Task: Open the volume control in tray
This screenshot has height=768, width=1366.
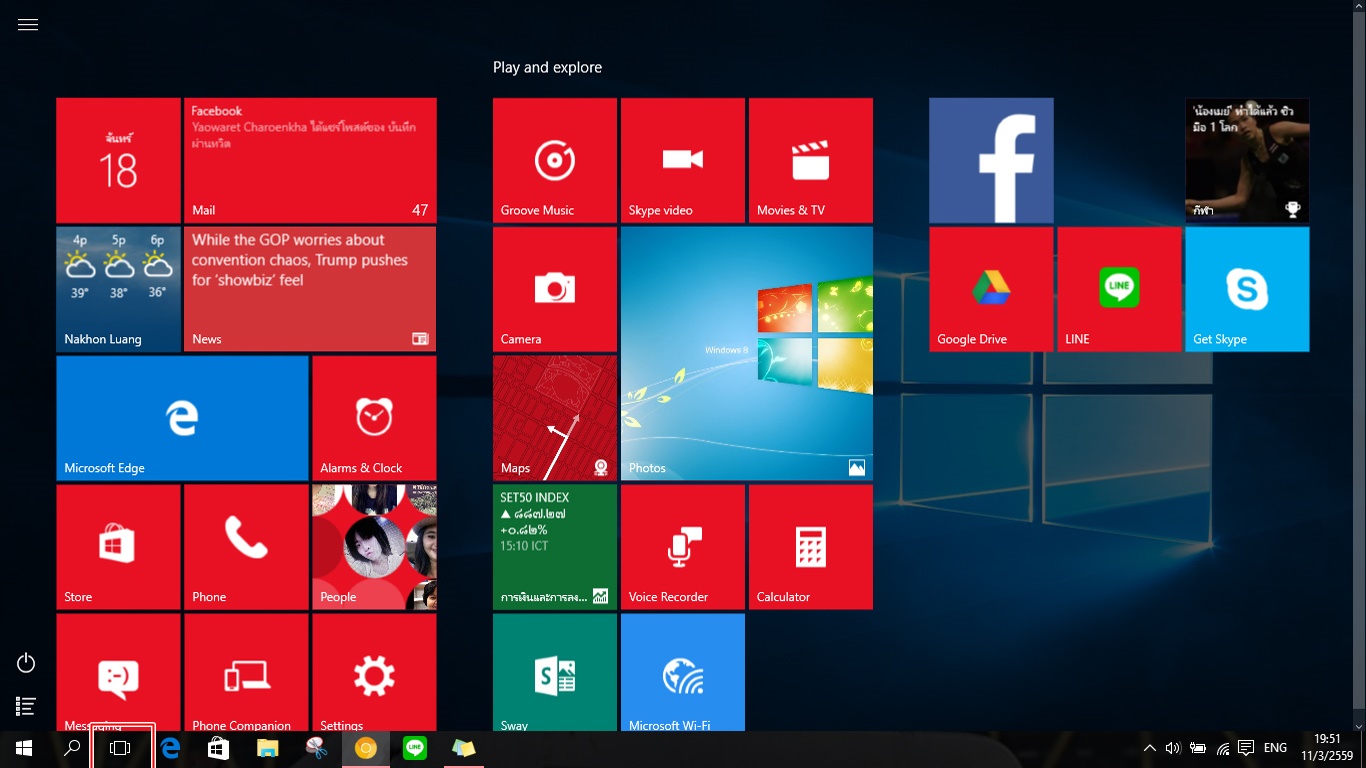Action: click(x=1173, y=748)
